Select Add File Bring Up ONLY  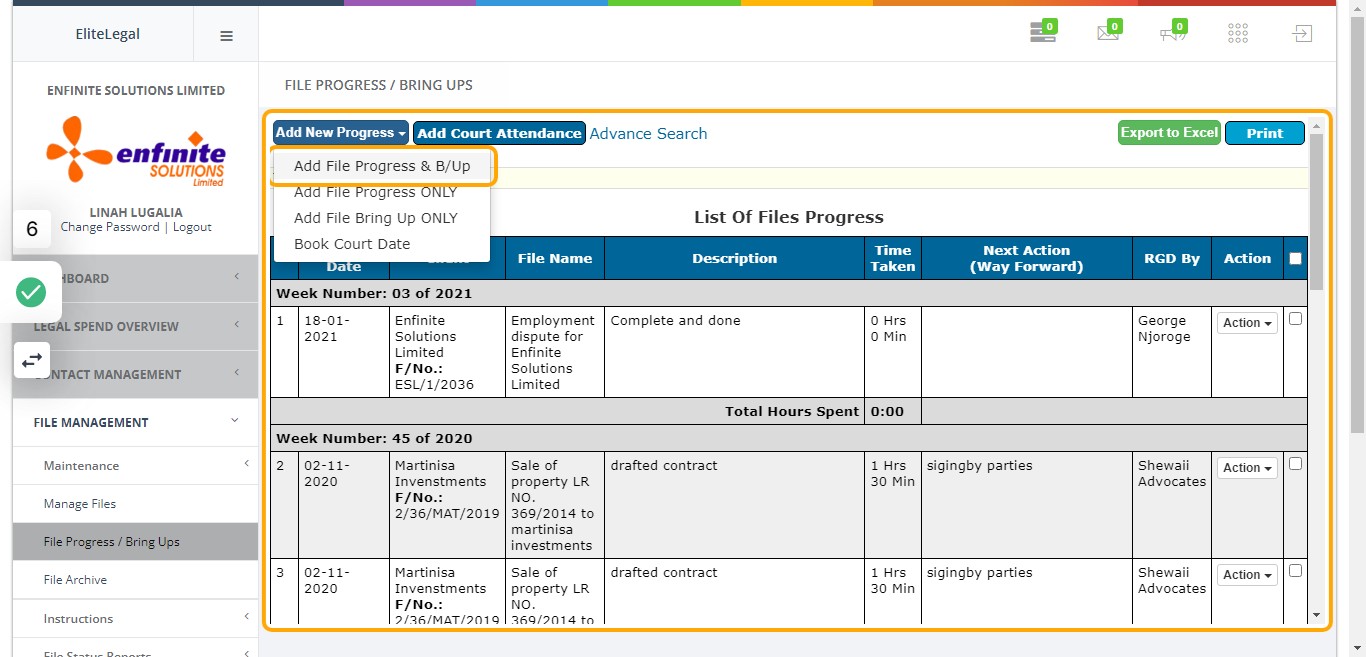coord(382,218)
